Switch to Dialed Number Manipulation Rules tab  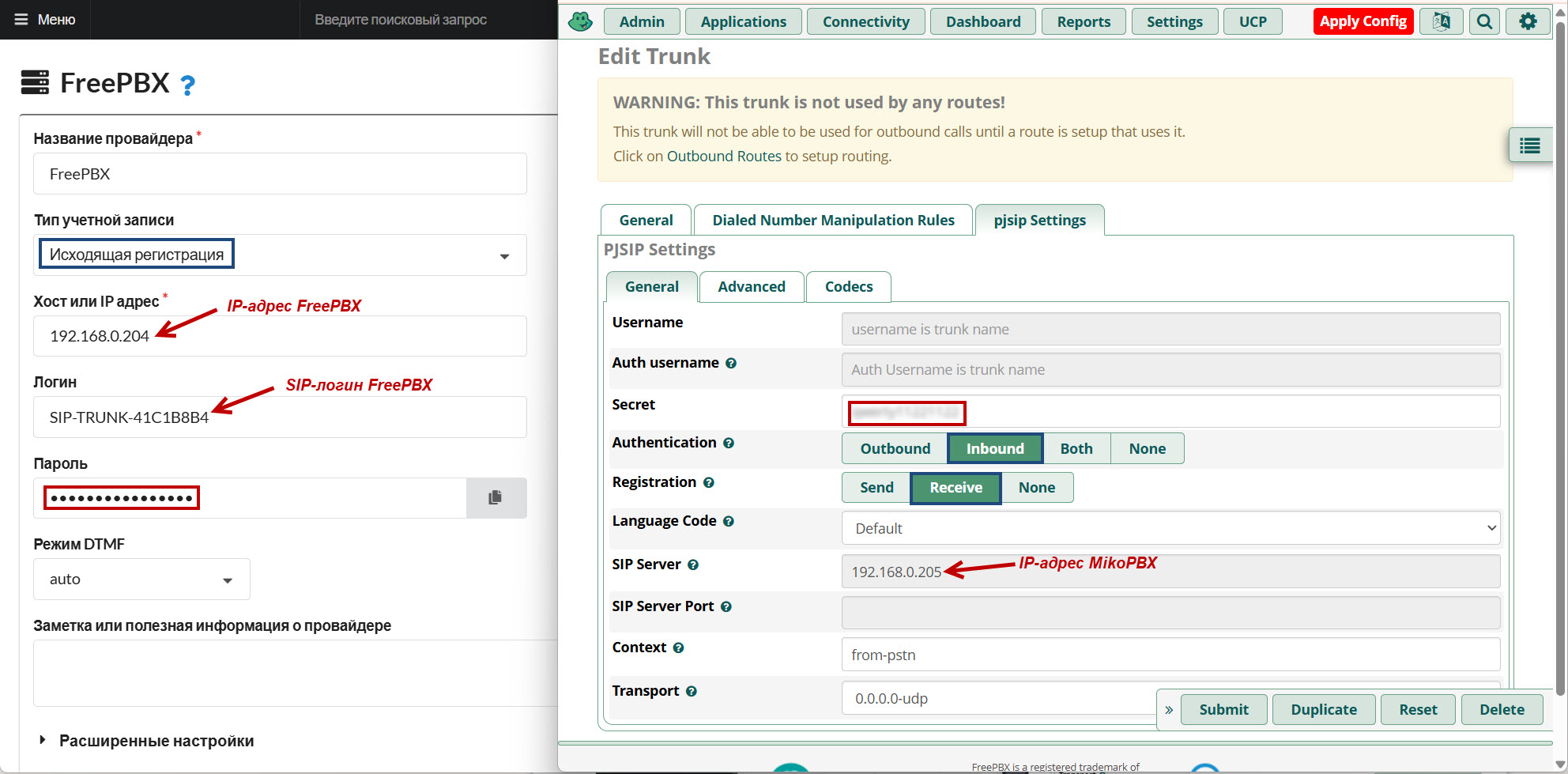point(833,221)
